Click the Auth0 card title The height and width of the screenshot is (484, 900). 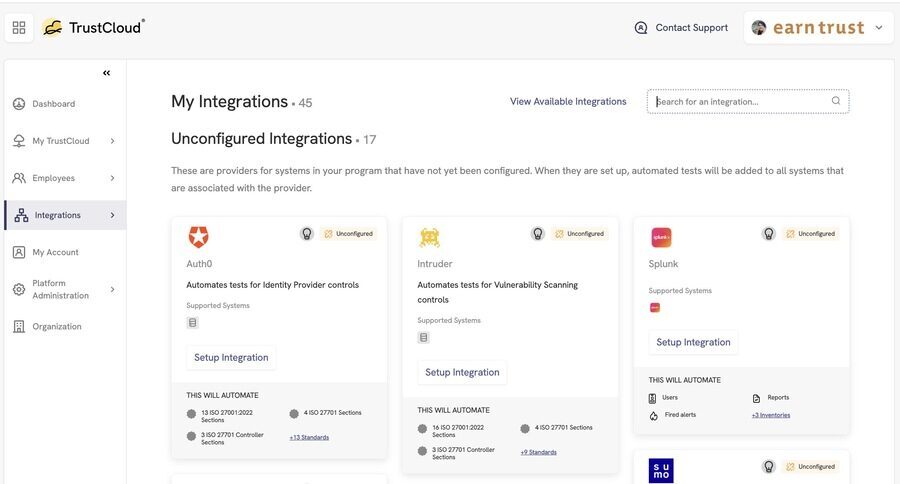coord(199,264)
